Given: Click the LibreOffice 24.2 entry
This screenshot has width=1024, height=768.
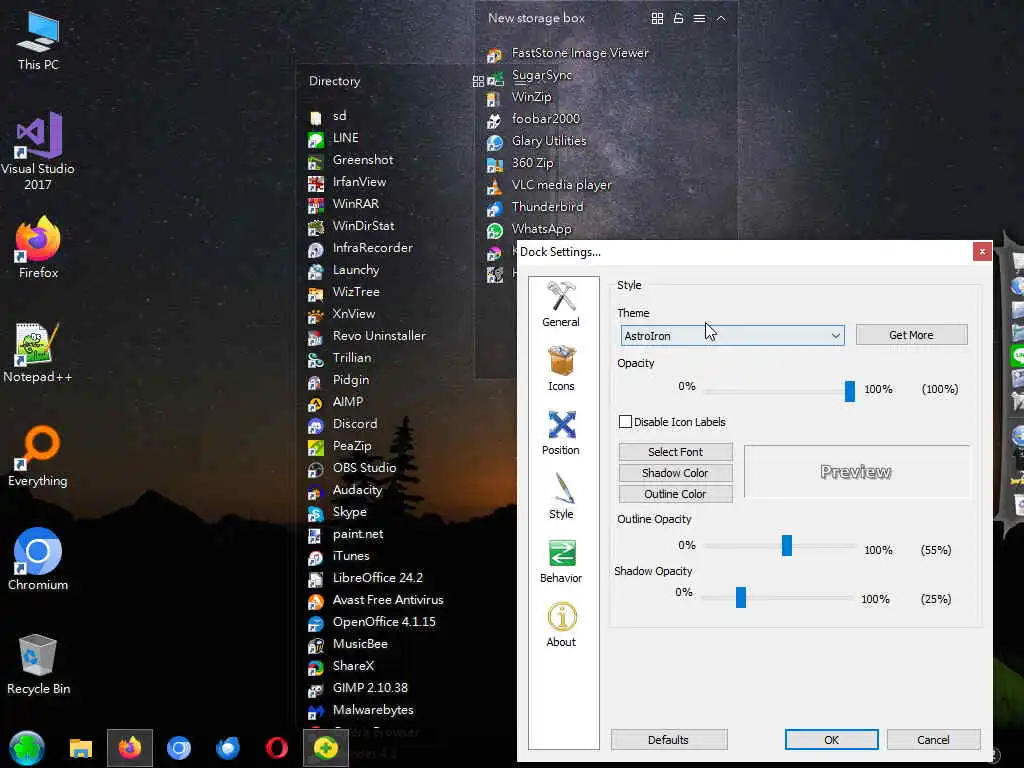Looking at the screenshot, I should [366, 578].
